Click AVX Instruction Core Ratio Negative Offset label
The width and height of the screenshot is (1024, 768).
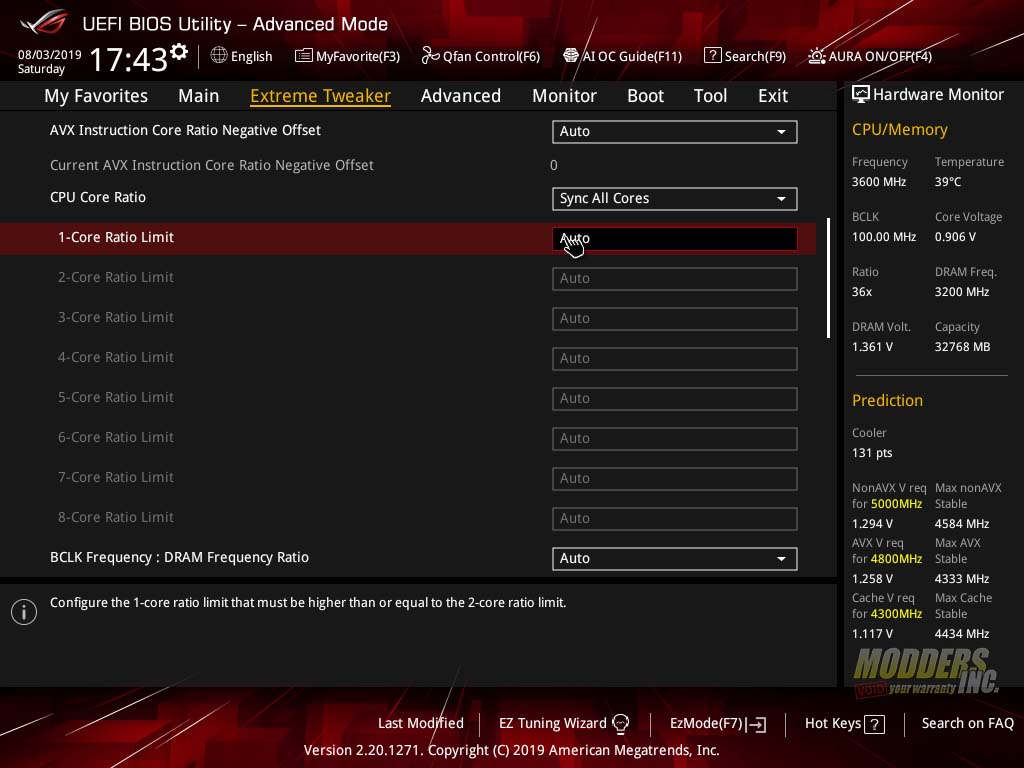point(185,130)
